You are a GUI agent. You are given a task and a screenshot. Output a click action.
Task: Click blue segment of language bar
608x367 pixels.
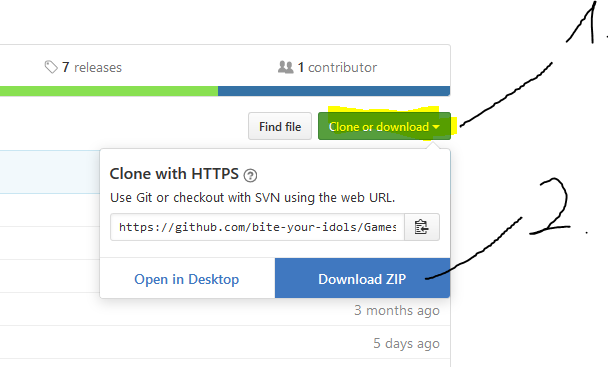coord(334,91)
